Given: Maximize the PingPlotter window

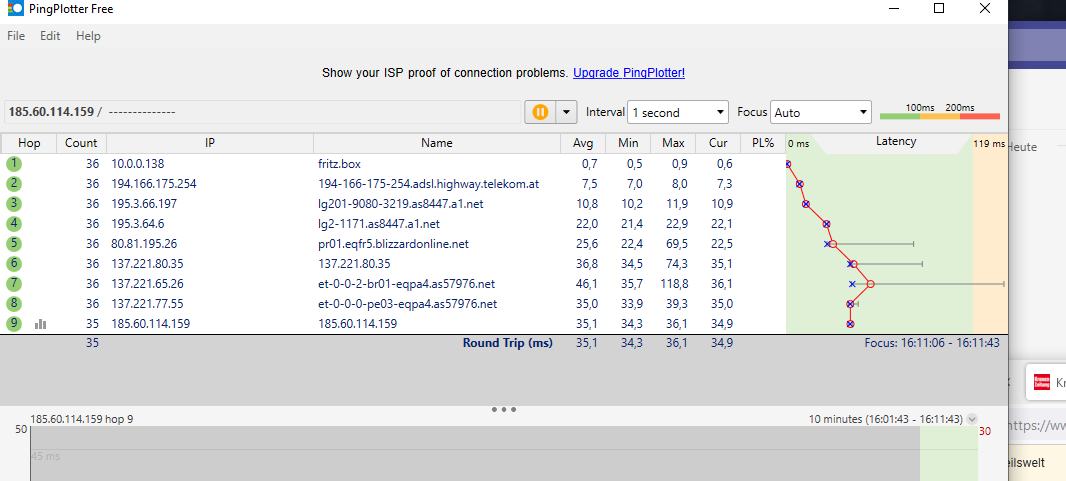Looking at the screenshot, I should point(939,9).
